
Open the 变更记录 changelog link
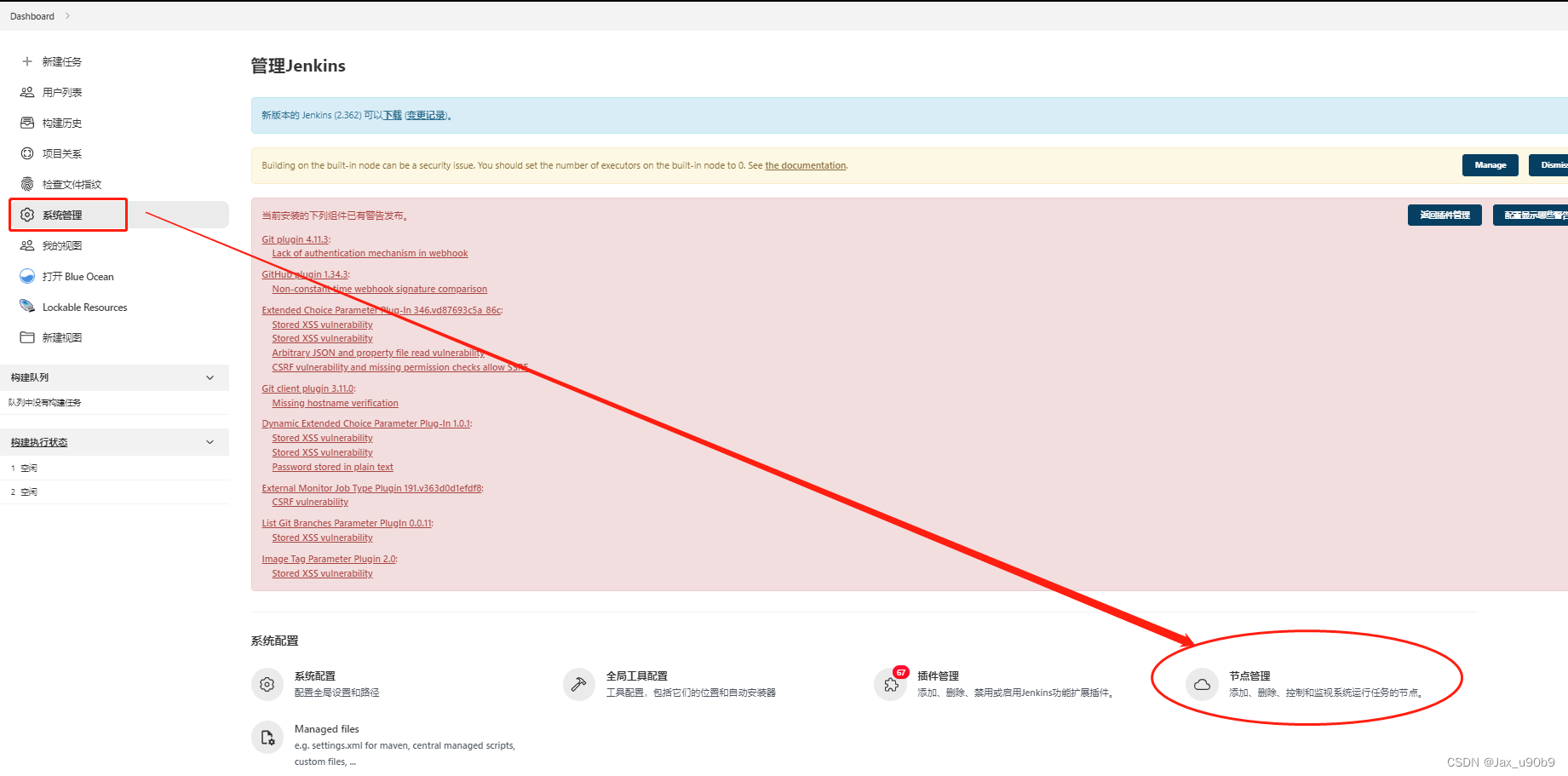[426, 115]
